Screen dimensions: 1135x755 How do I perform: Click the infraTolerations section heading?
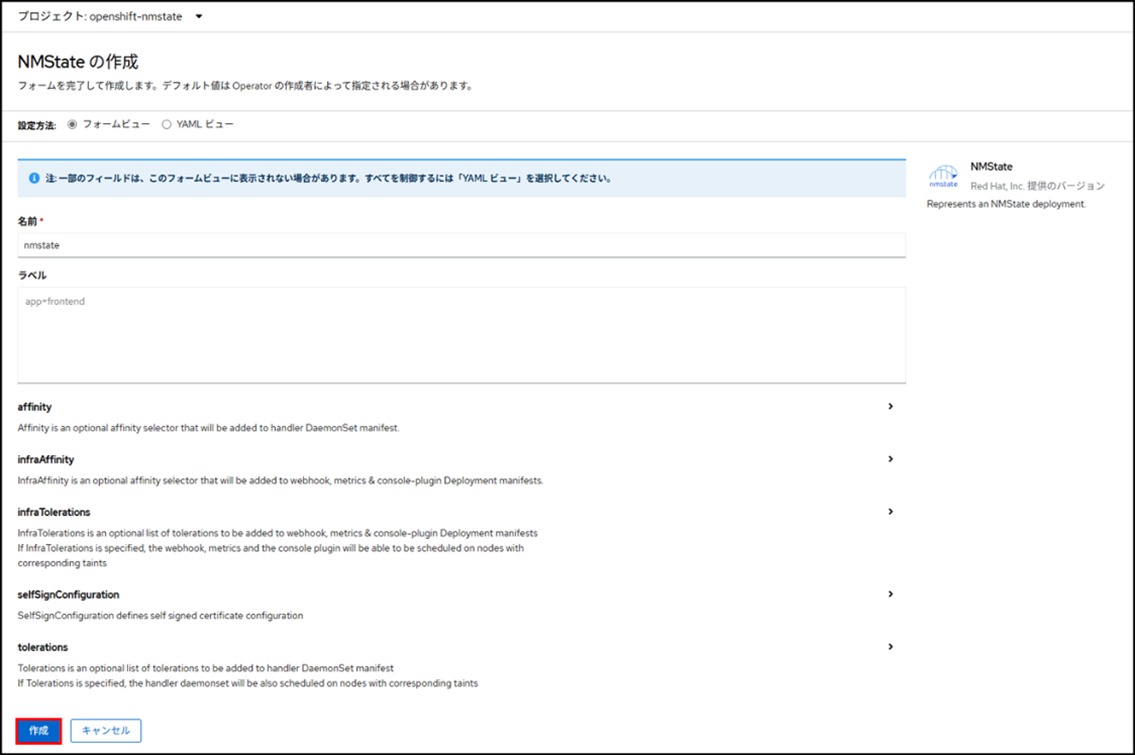(54, 512)
